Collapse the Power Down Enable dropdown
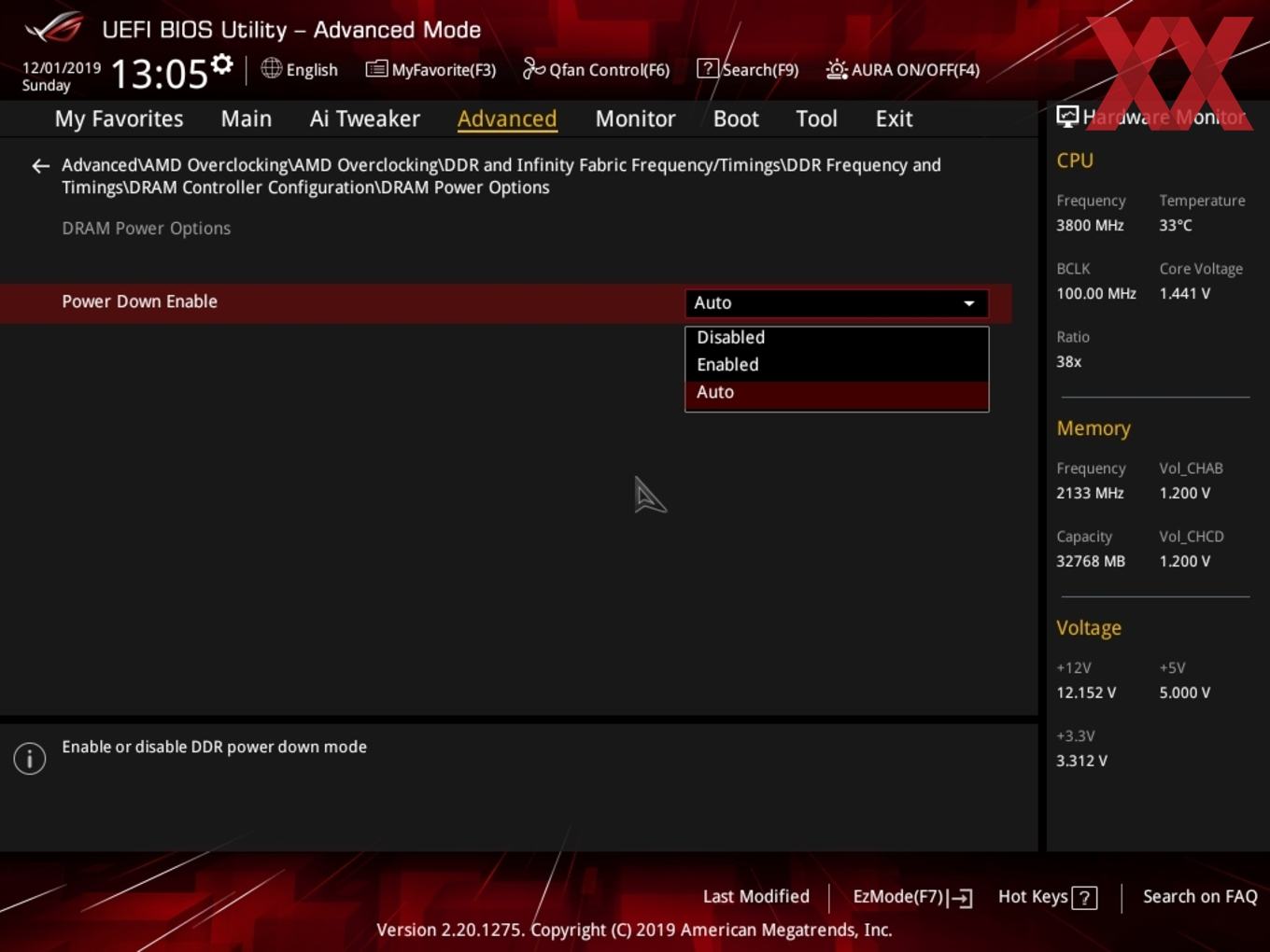This screenshot has width=1270, height=952. (x=837, y=303)
